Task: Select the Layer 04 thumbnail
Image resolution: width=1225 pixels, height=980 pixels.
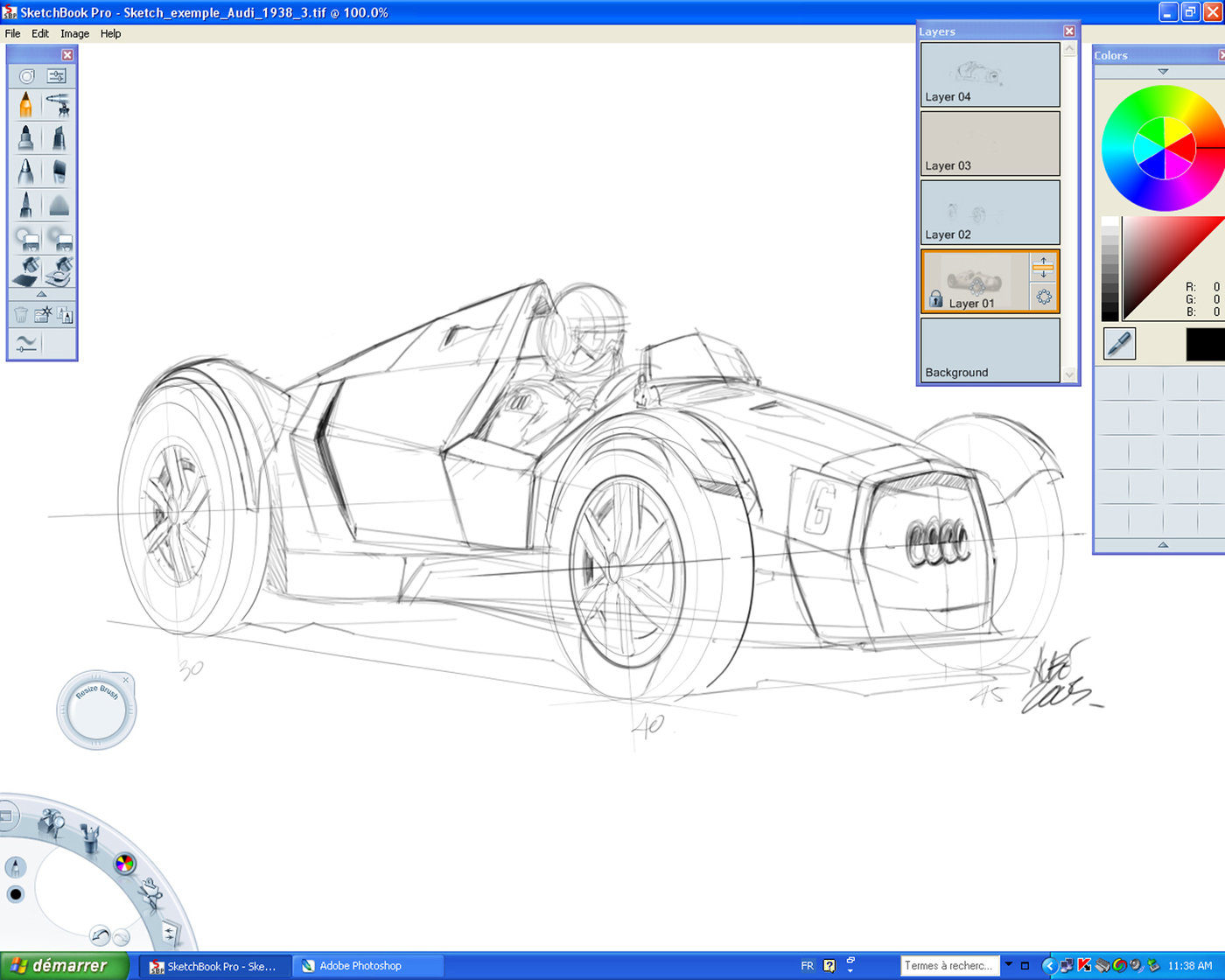Action: click(x=990, y=74)
